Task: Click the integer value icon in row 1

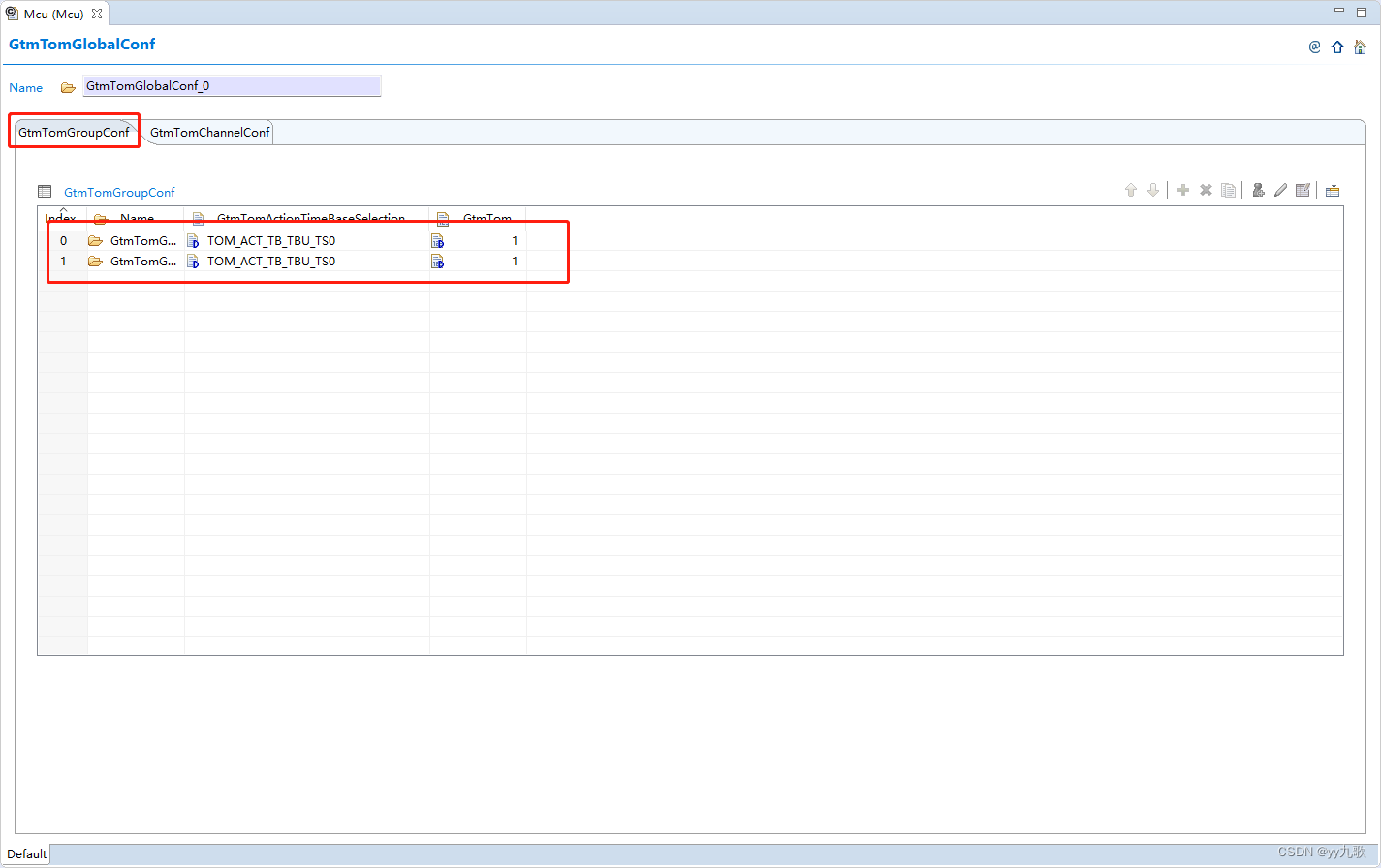Action: pyautogui.click(x=438, y=262)
